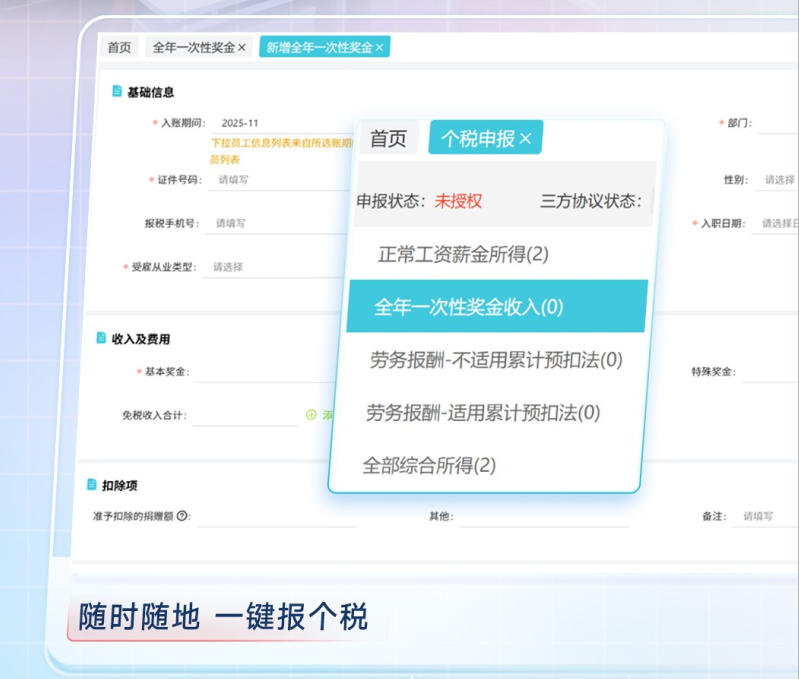Viewport: 799px width, 679px height.
Task: Click the 基础信息 section document icon
Action: (x=117, y=92)
